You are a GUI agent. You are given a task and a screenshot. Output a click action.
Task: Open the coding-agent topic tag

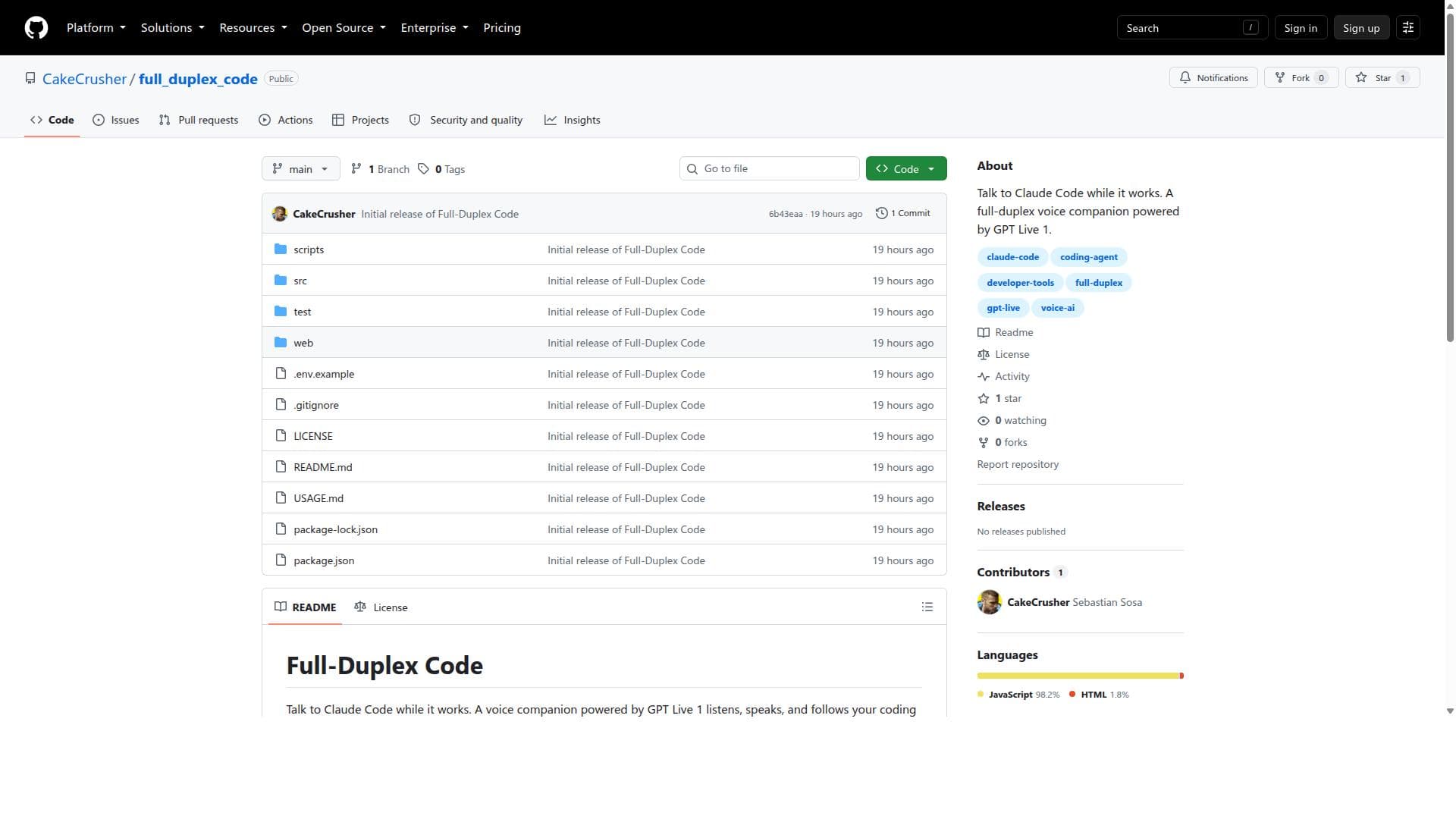point(1089,257)
